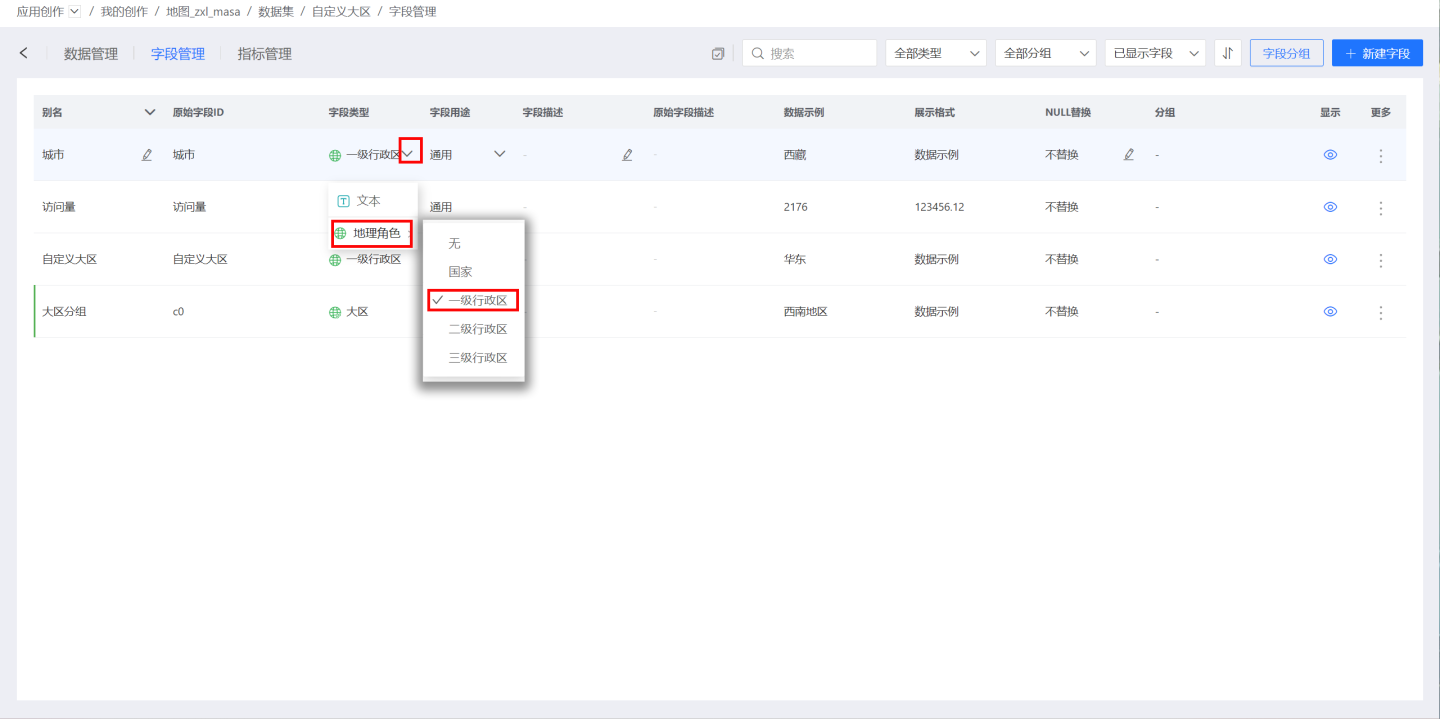Click the batch select icon beside search
Screen dimensions: 1440x720
click(717, 54)
